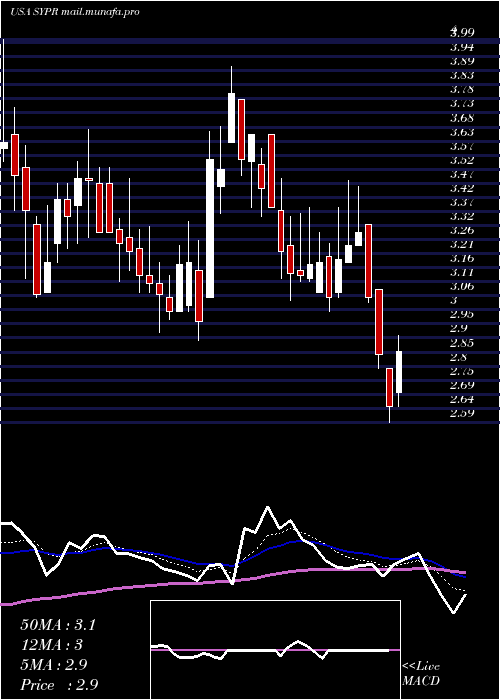The width and height of the screenshot is (500, 700).
Task: Click the 3.78 price level label
Action: click(x=462, y=89)
